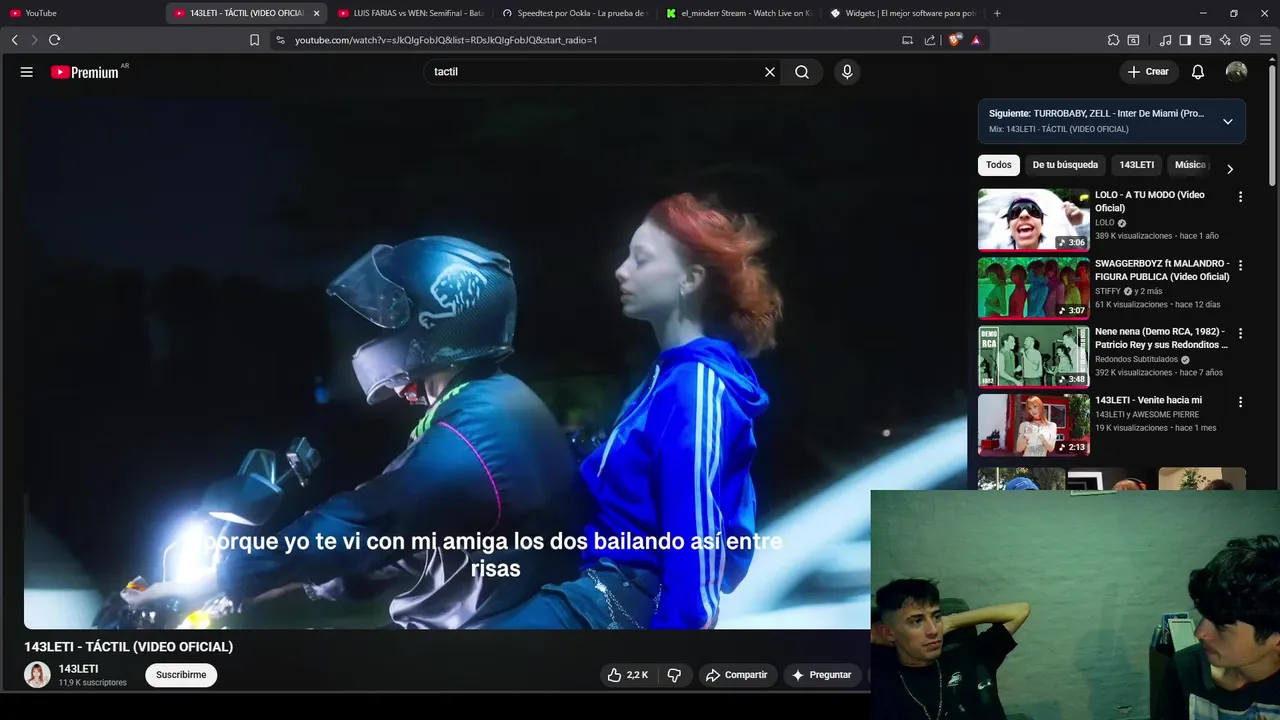Click the Siguiente: TURROBABY, ZELL text
Viewport: 1280px width, 720px height.
1096,114
